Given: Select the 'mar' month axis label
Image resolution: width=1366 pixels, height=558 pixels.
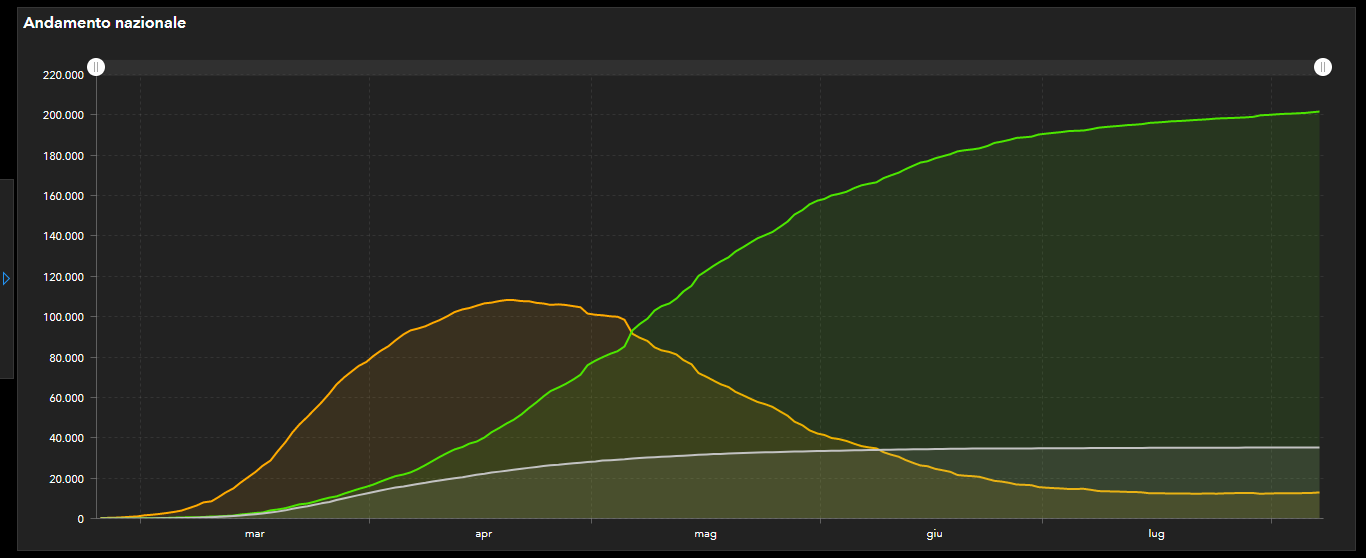Looking at the screenshot, I should [254, 534].
